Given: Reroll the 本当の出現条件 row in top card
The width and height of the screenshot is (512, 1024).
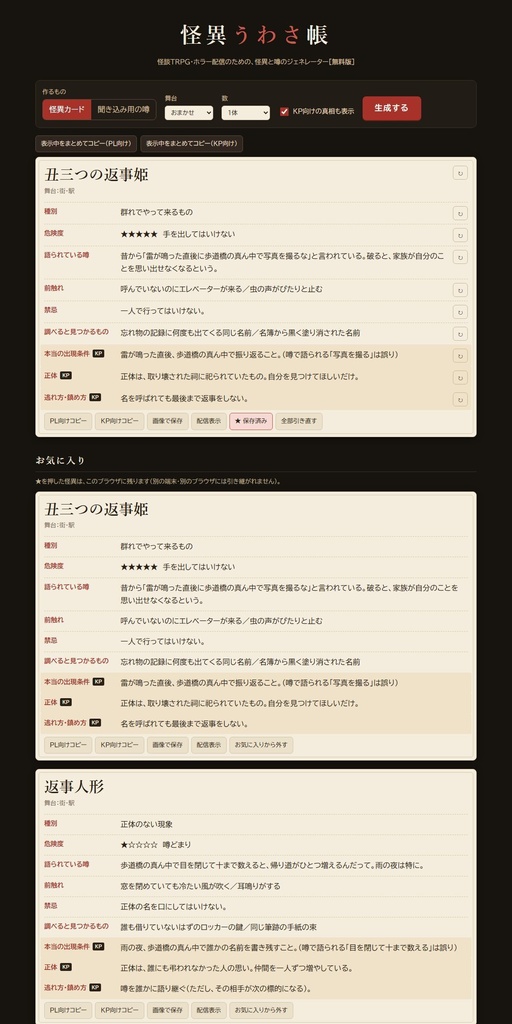Looking at the screenshot, I should pos(460,355).
